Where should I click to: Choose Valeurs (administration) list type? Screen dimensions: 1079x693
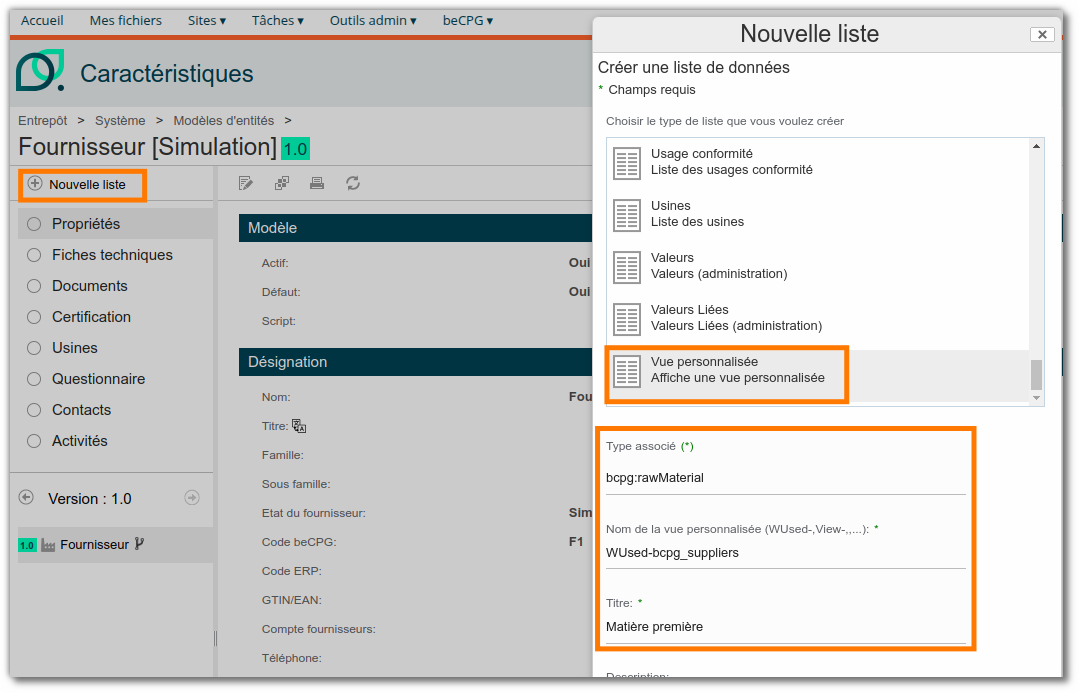[818, 266]
